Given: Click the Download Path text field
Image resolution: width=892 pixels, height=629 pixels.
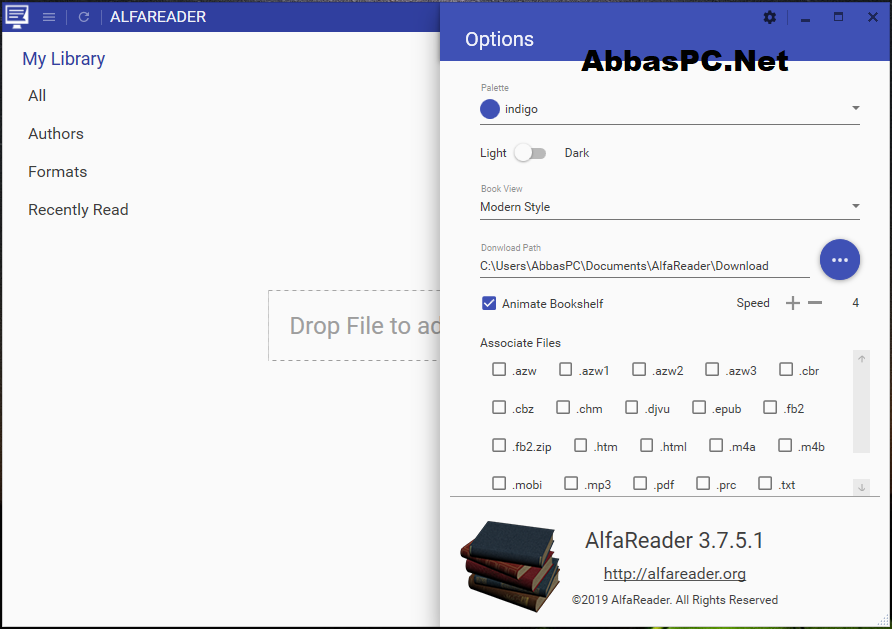Looking at the screenshot, I should [645, 266].
